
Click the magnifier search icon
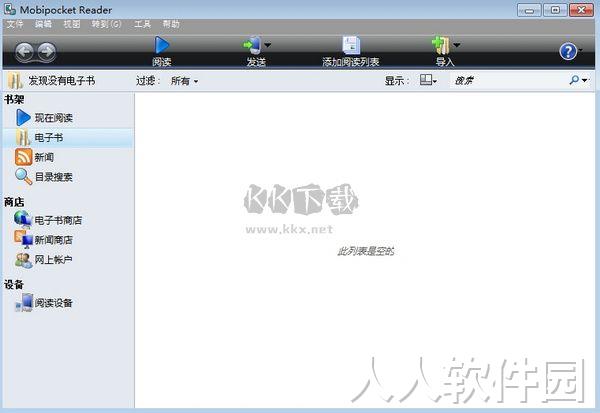(x=574, y=80)
